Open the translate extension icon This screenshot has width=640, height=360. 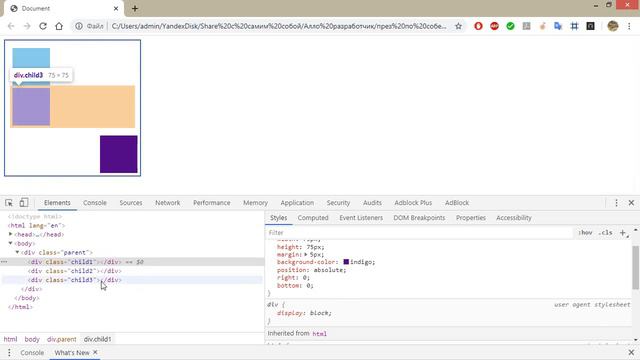[558, 26]
